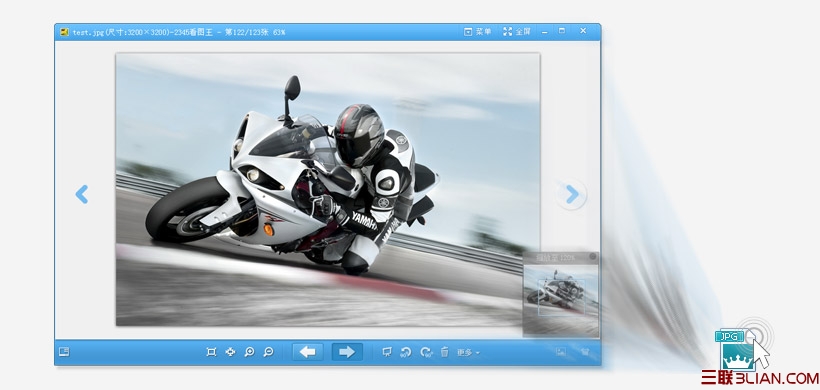The width and height of the screenshot is (820, 390).
Task: Close the zoom navigator overlay
Action: (593, 257)
